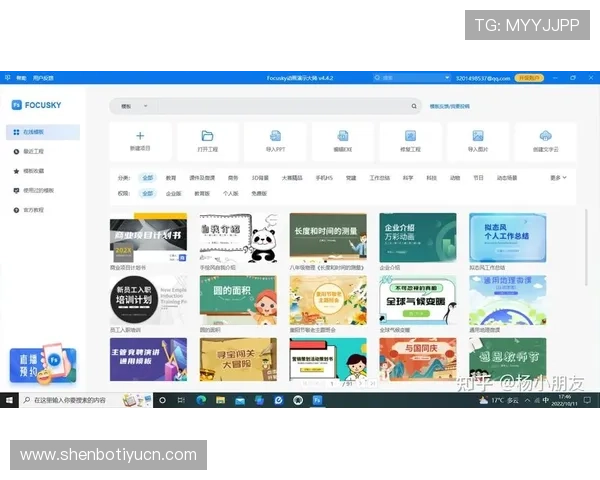The image size is (600, 480).
Task: Click the Focusky icon on the taskbar
Action: tap(317, 400)
